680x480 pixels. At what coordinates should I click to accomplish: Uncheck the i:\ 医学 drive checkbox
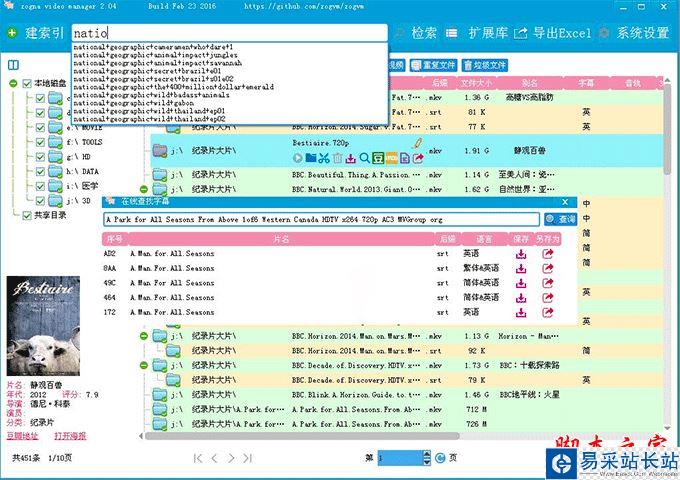[40, 186]
